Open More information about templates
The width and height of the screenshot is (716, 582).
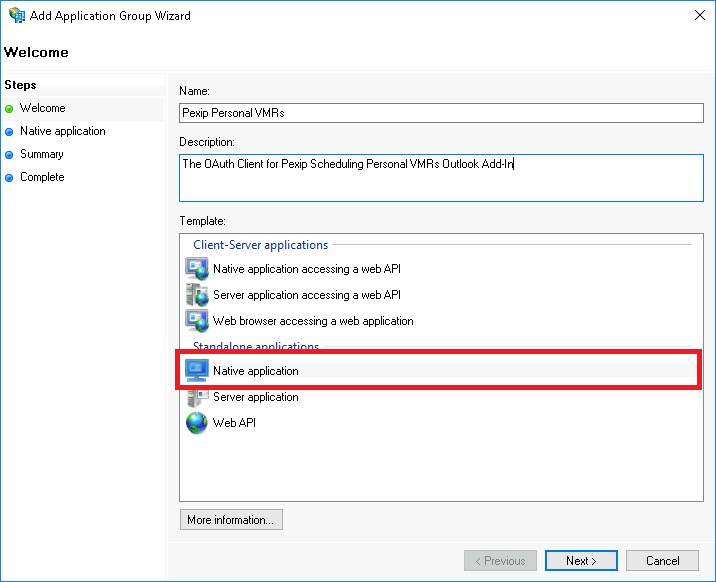click(231, 520)
